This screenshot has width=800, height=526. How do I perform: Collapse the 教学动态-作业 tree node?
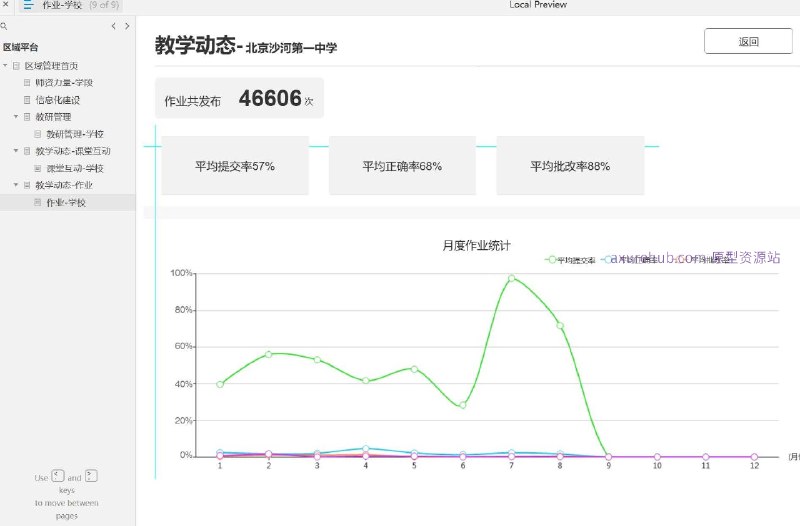point(16,185)
